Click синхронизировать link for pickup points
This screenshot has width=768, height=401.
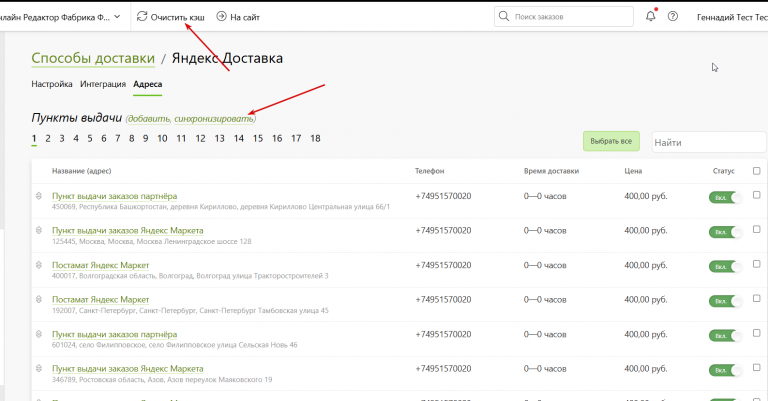(x=214, y=118)
